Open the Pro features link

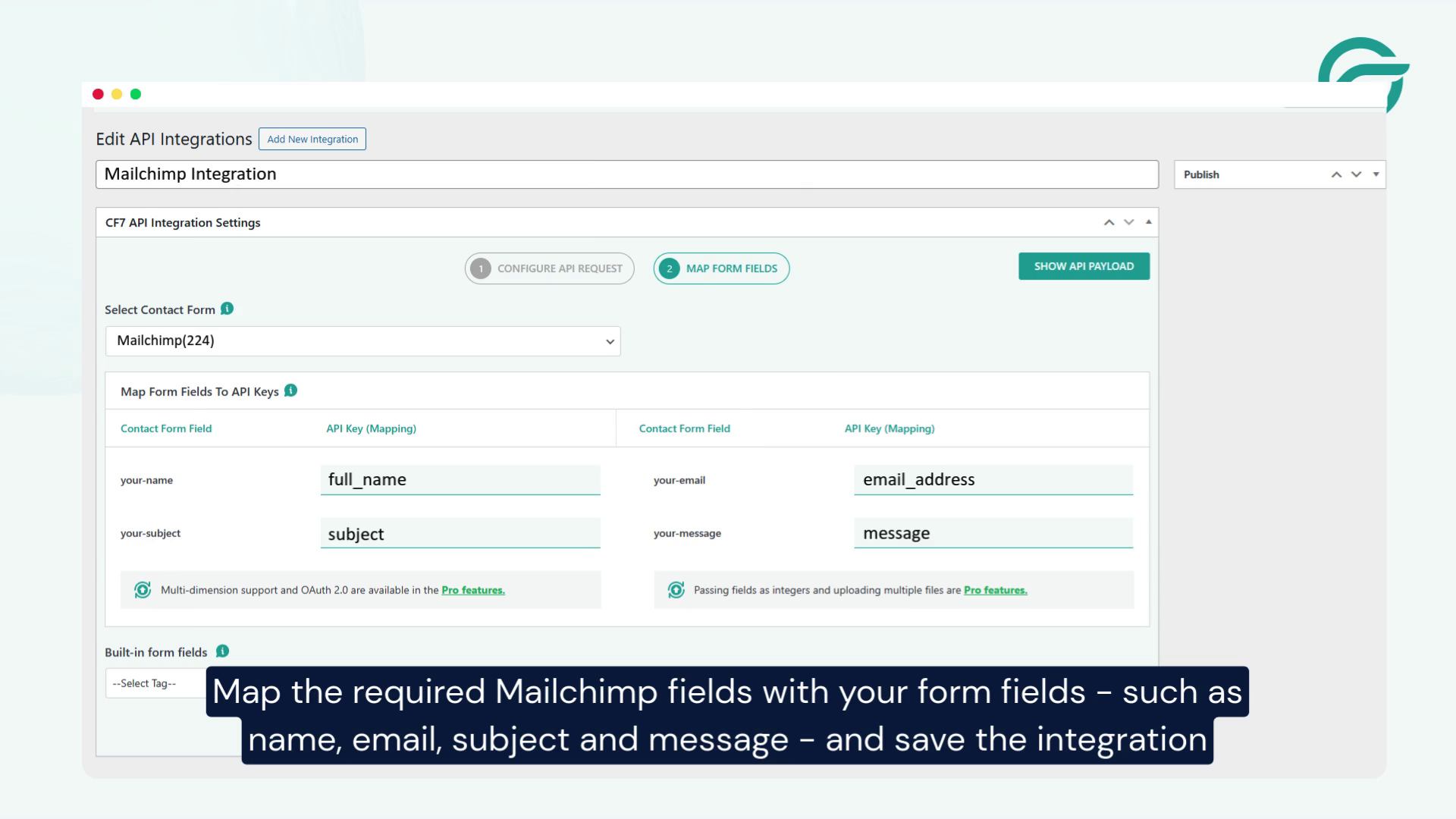pos(473,590)
